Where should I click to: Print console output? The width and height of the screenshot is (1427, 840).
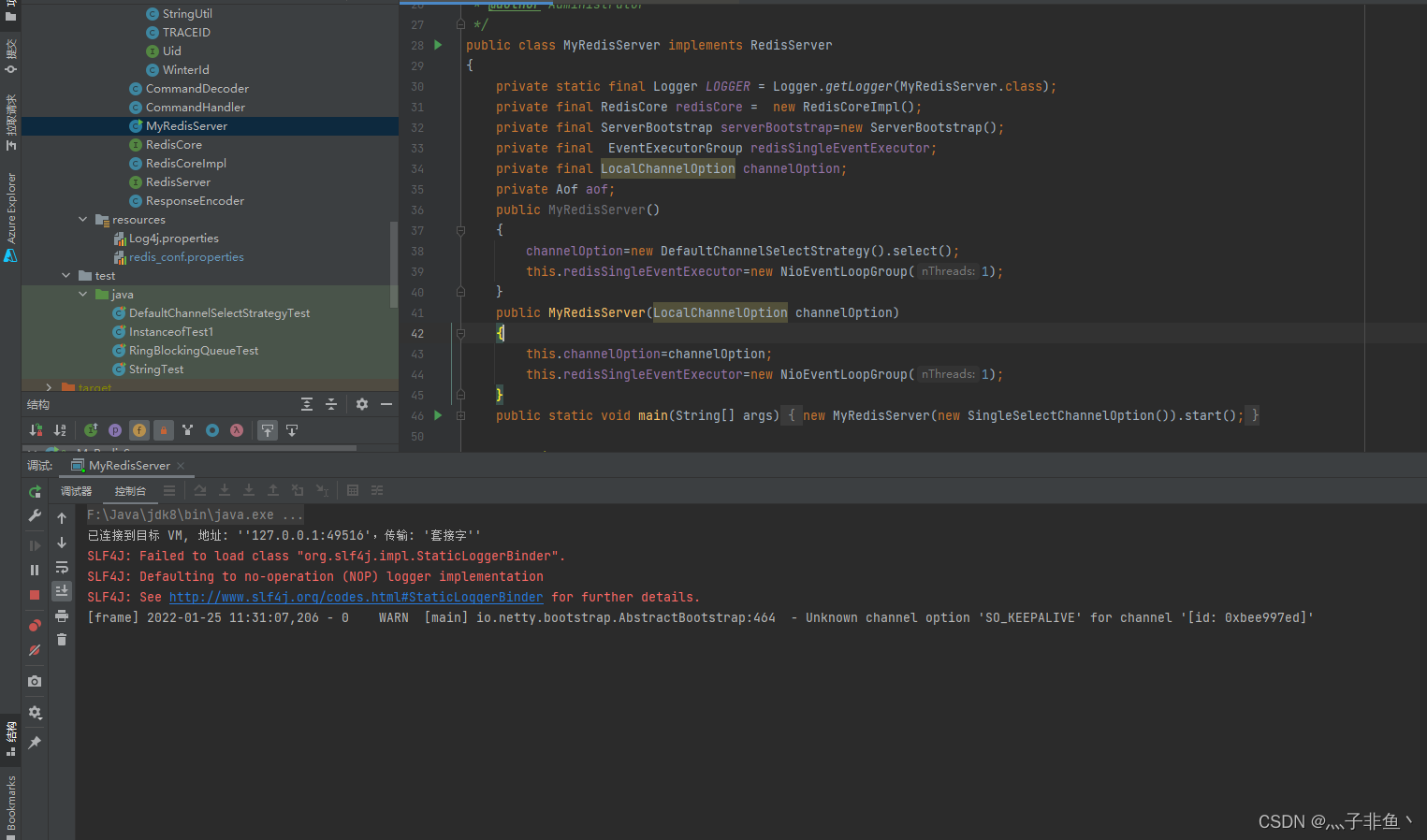pyautogui.click(x=62, y=616)
